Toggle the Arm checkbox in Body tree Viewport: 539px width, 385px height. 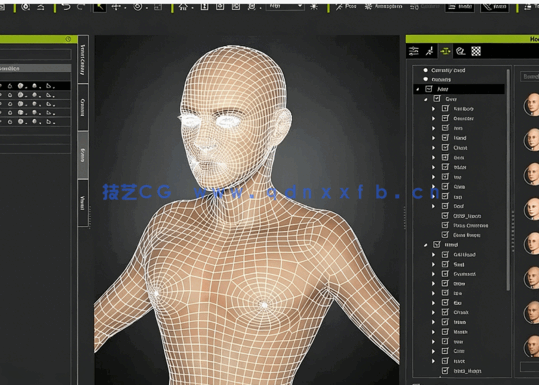point(445,128)
